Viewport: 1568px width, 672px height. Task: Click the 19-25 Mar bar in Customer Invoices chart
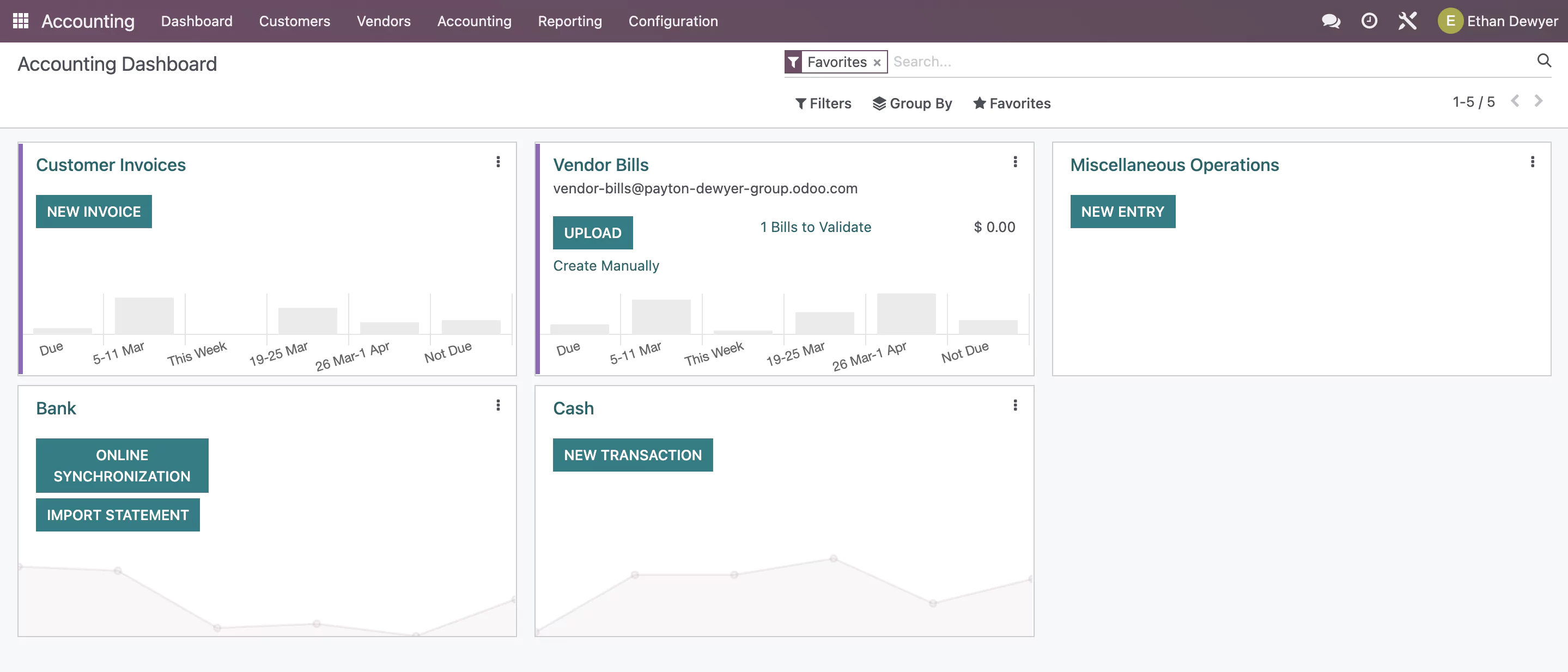(x=307, y=321)
